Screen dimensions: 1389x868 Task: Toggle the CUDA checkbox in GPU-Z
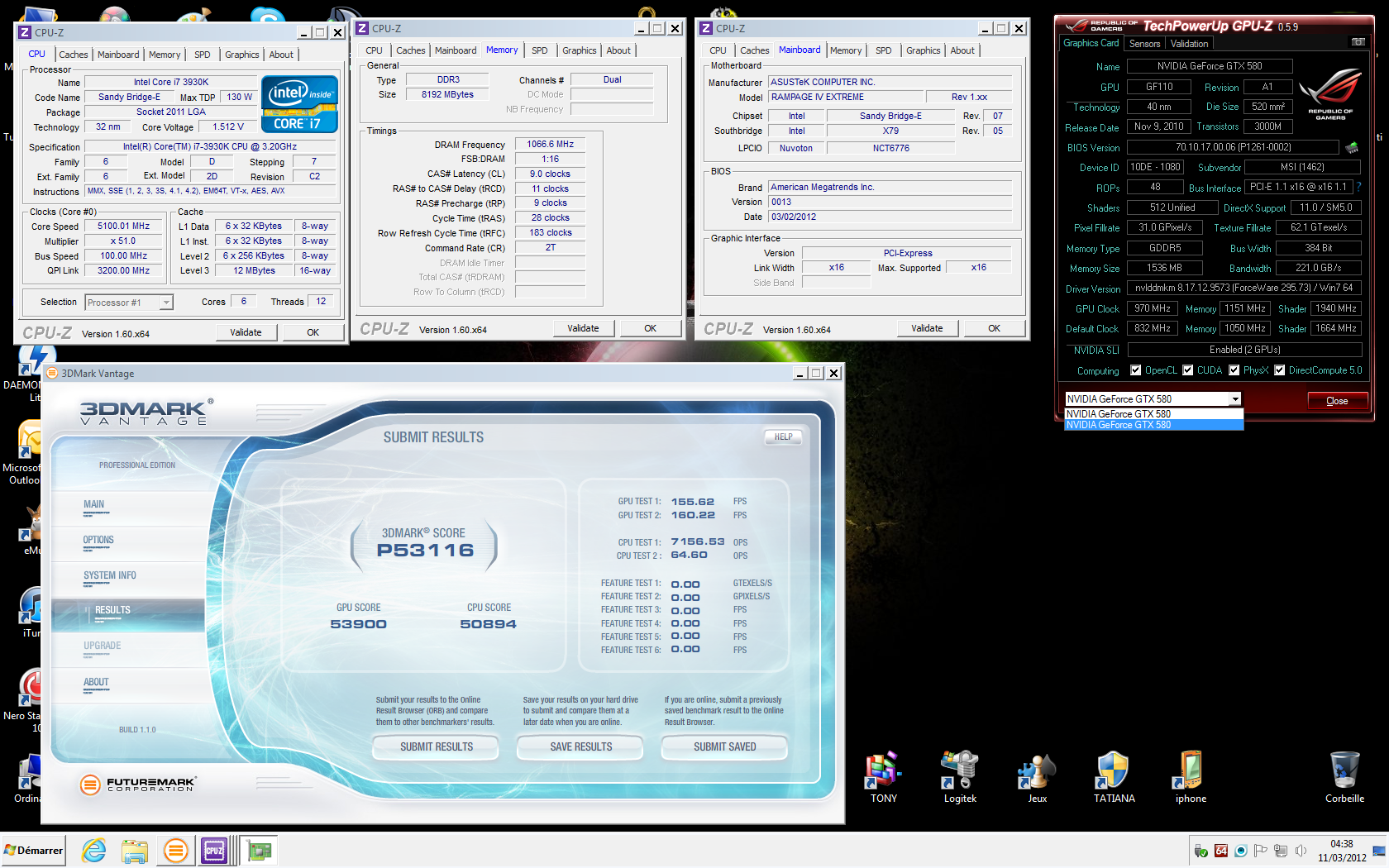1188,370
